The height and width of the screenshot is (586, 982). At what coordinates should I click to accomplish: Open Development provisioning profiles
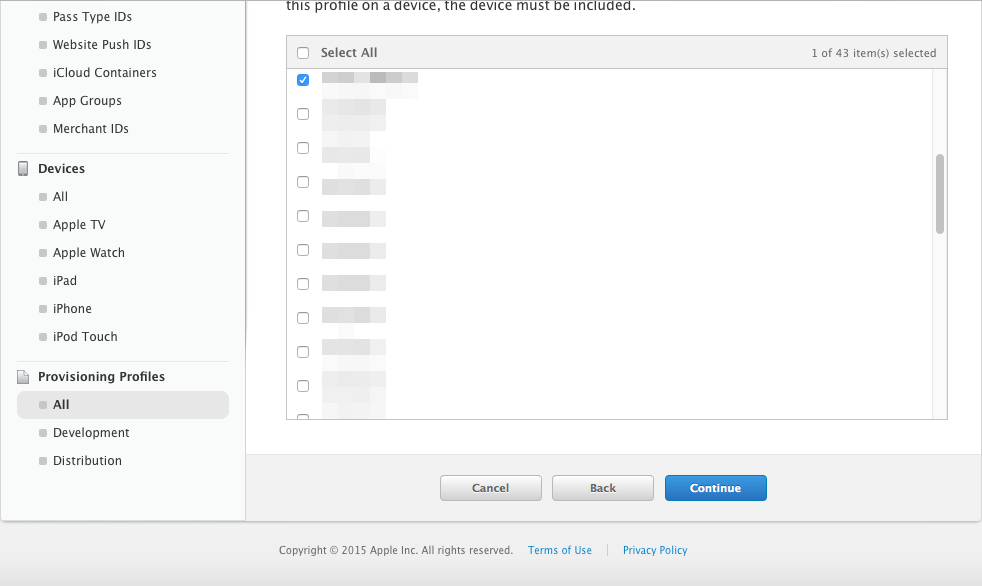click(x=91, y=433)
